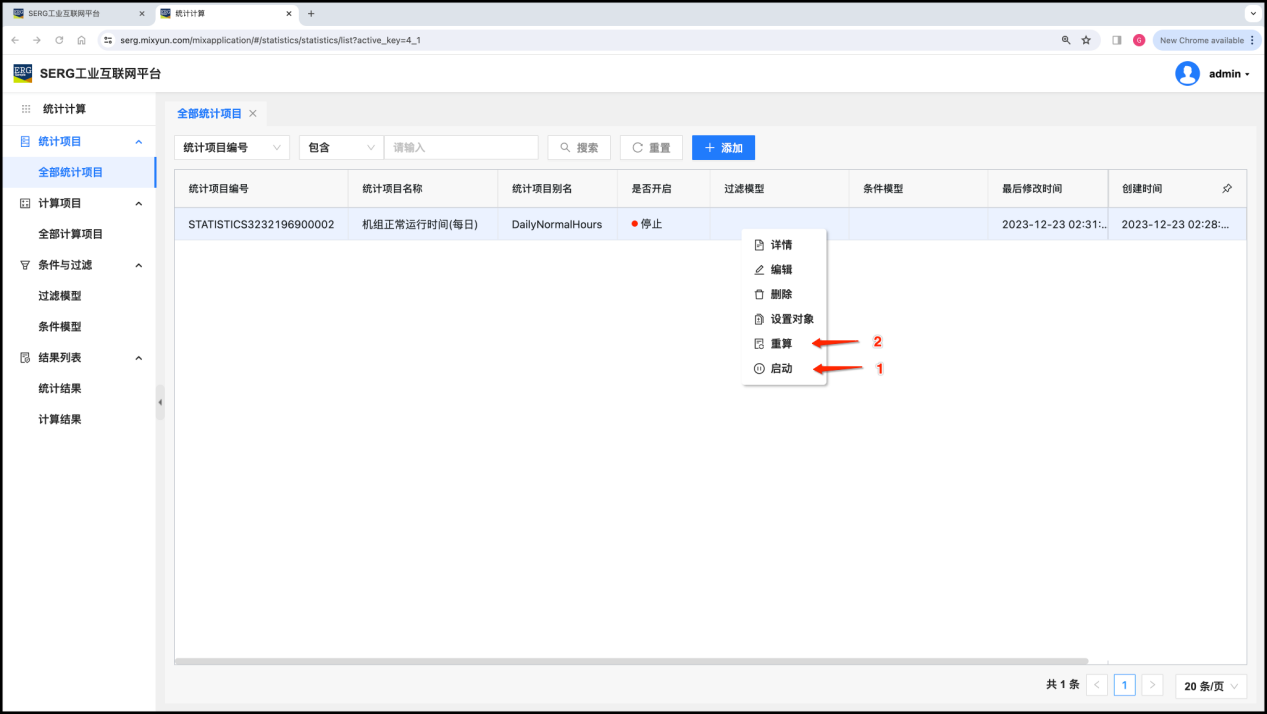Screen dimensions: 1267x714
Task: Open the 20 条/页 page size dropdown
Action: pos(1210,686)
